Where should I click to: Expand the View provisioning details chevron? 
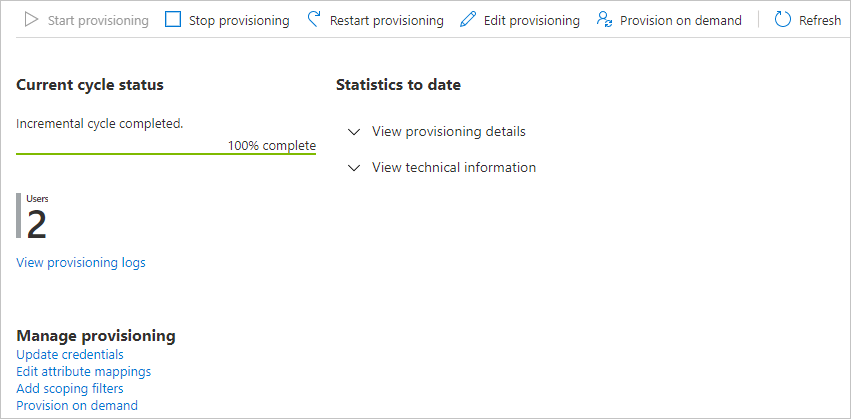point(353,132)
